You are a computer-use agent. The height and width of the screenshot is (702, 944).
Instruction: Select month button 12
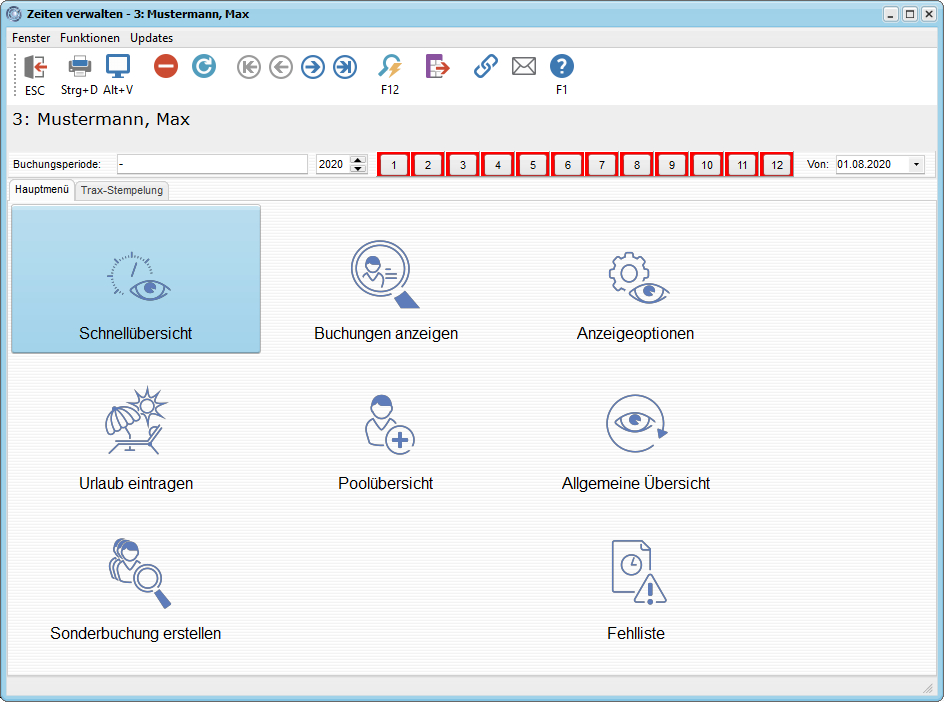pos(777,164)
